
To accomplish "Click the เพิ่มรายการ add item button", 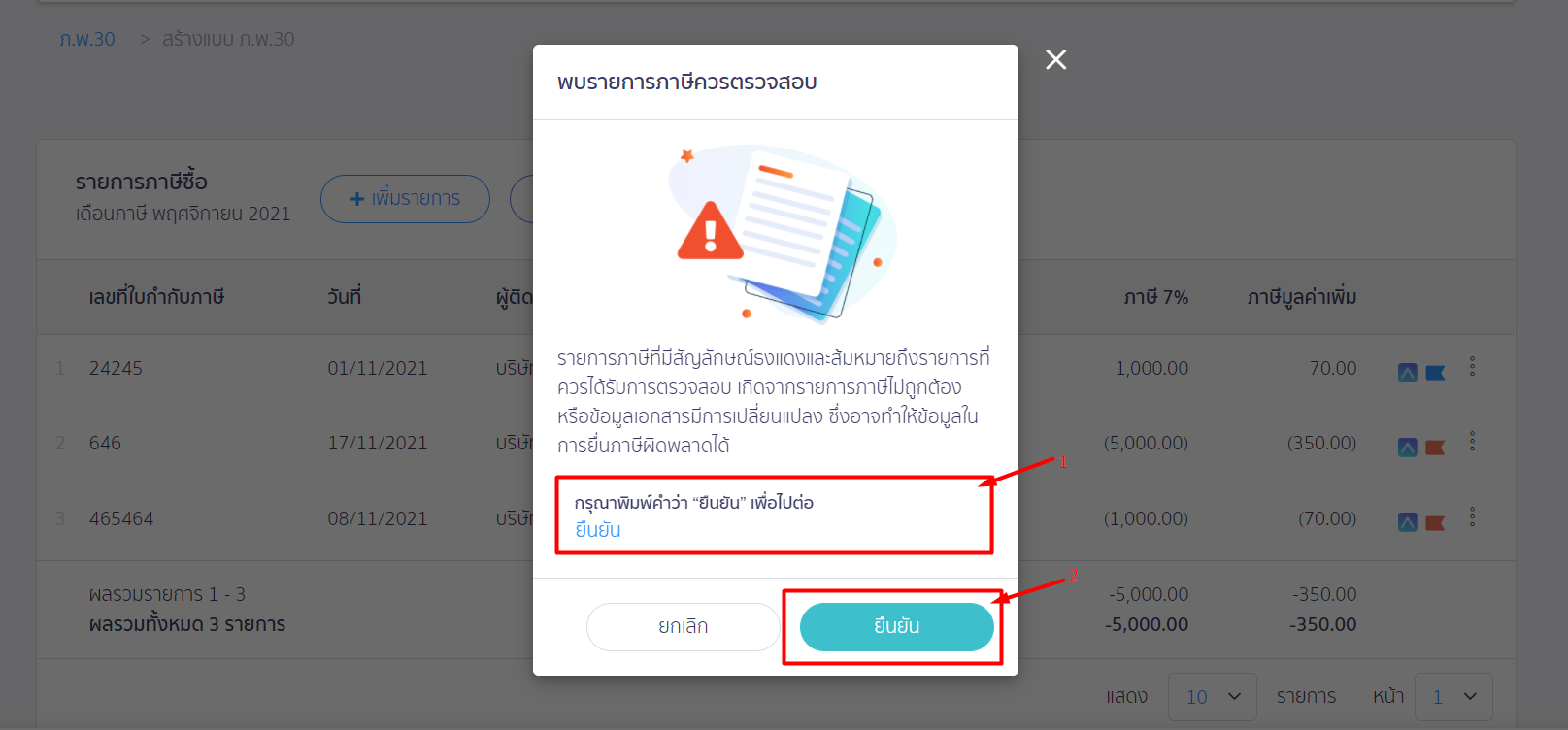I will pyautogui.click(x=405, y=199).
